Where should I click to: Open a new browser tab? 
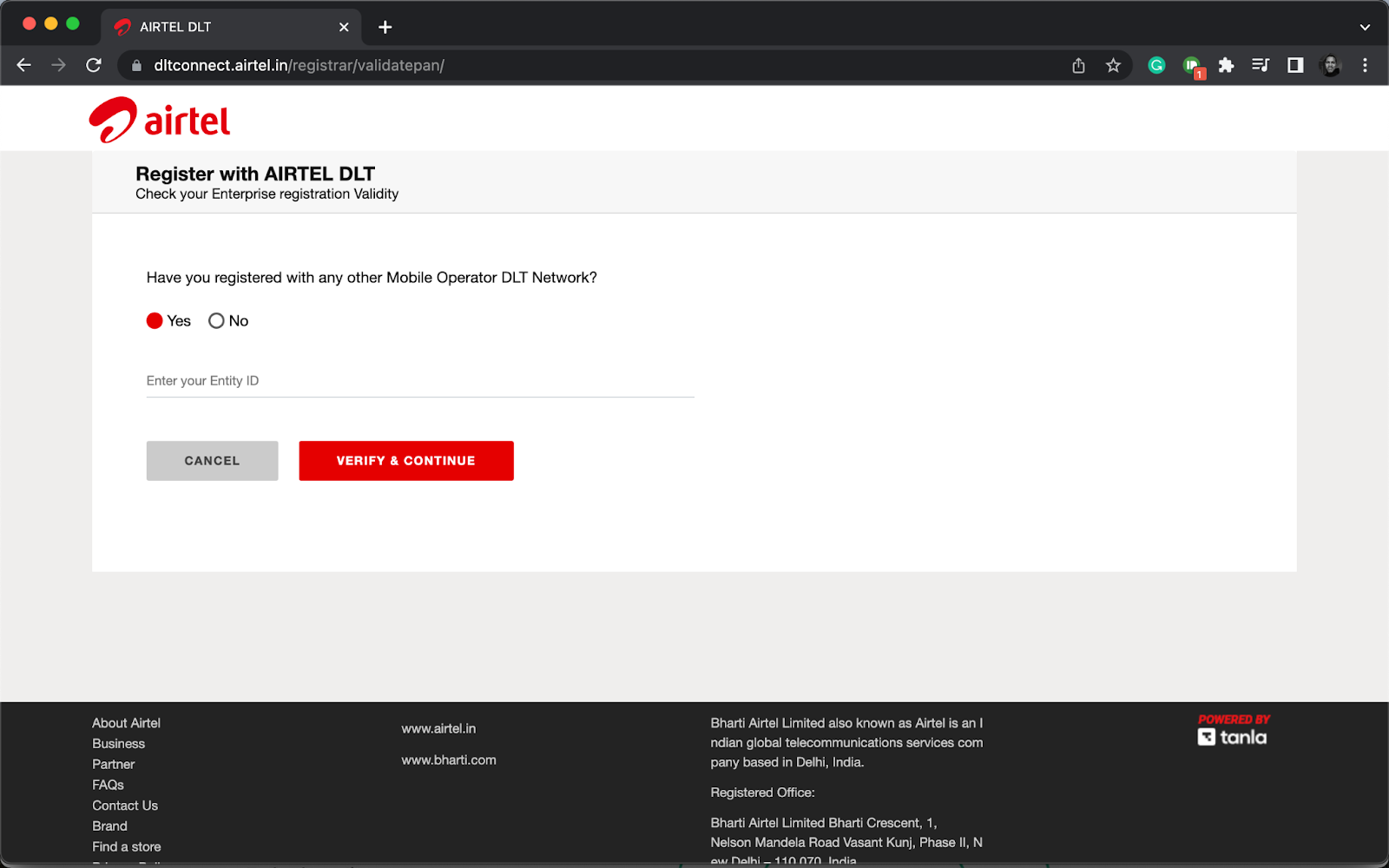click(x=385, y=27)
